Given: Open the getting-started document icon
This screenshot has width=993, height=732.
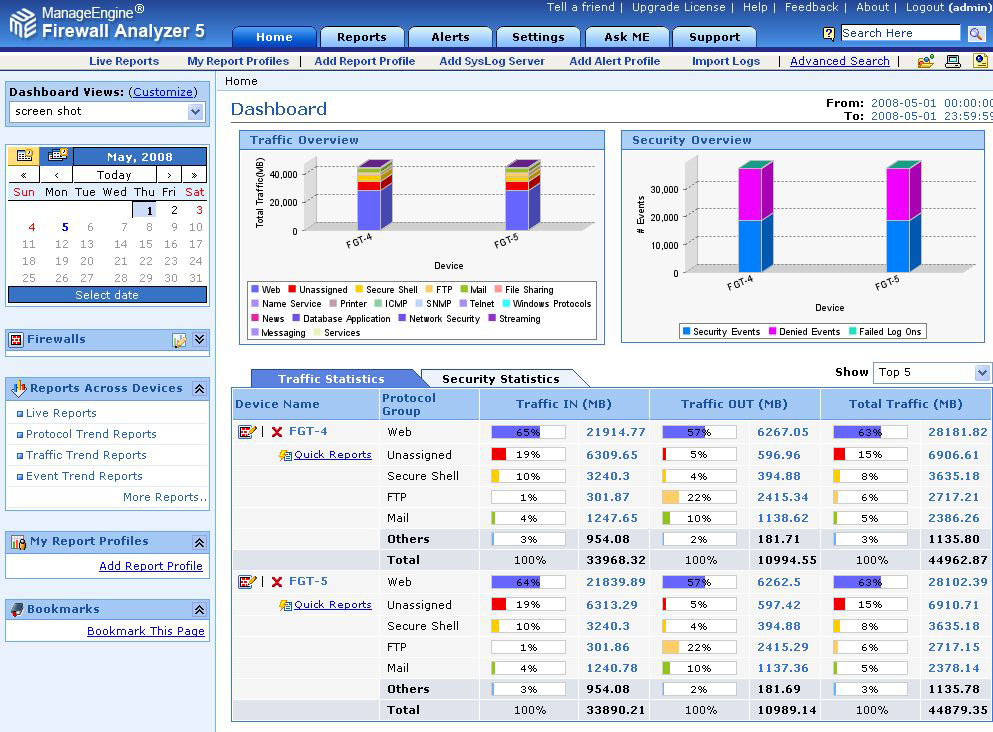Looking at the screenshot, I should (x=979, y=61).
